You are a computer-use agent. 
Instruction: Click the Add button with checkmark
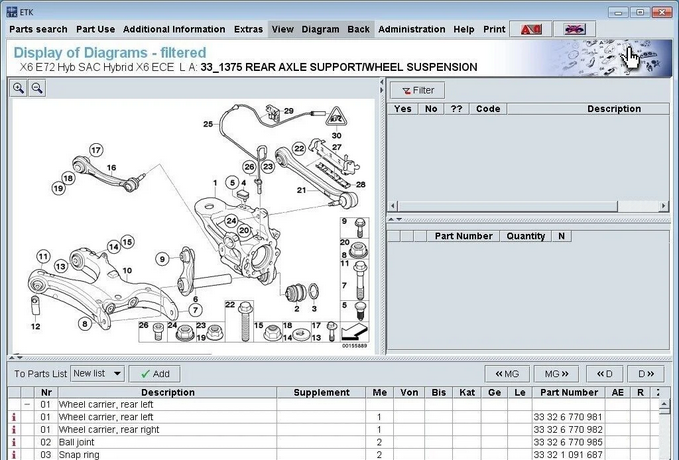[x=155, y=373]
